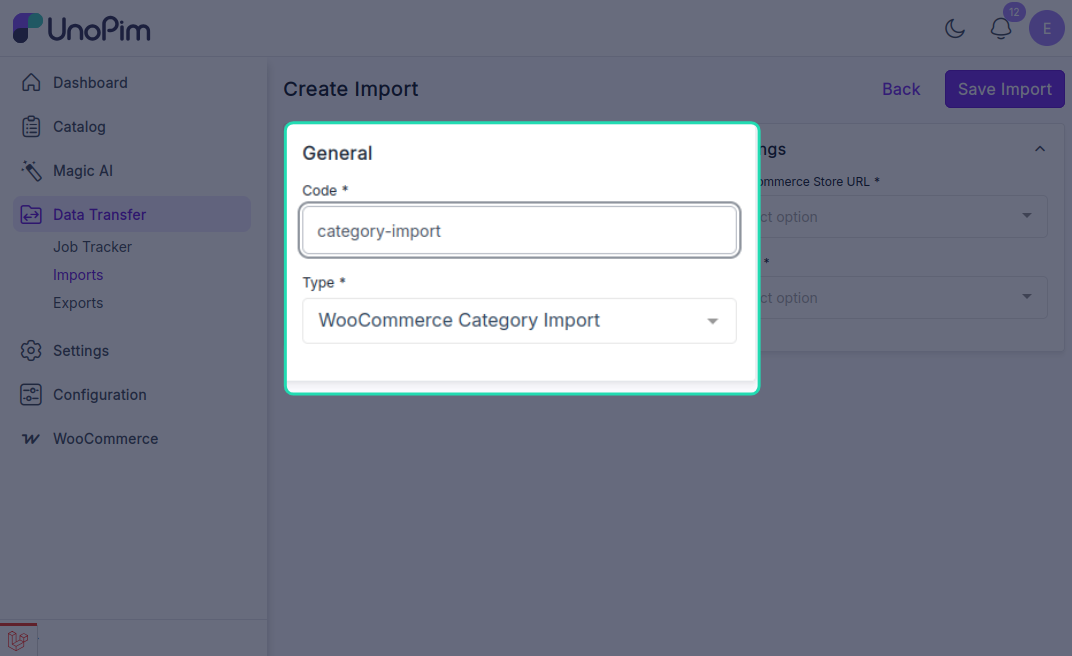The image size is (1072, 656).
Task: Open the Laravel debugbar icon
Action: [x=18, y=640]
